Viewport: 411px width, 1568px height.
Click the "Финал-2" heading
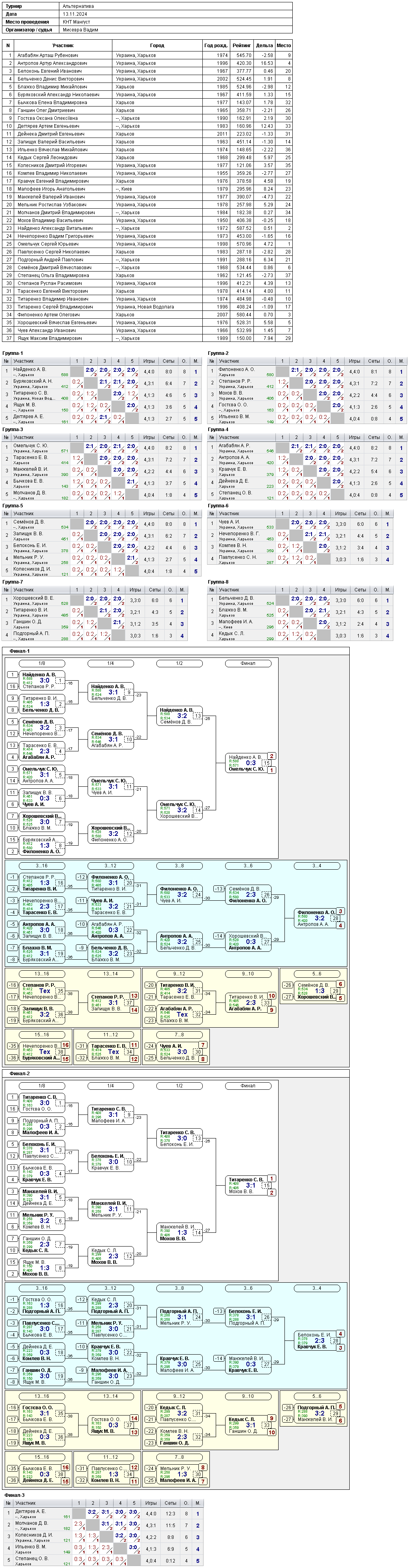coord(20,1074)
